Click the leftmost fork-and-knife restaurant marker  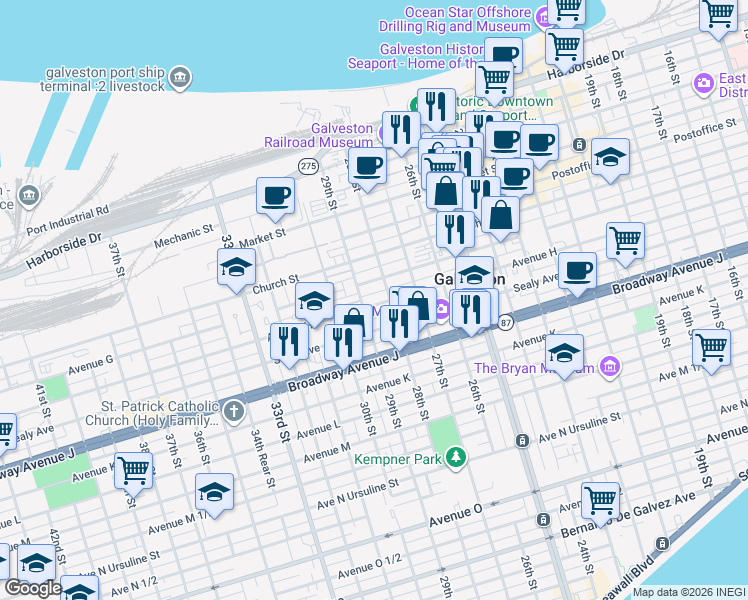click(289, 345)
